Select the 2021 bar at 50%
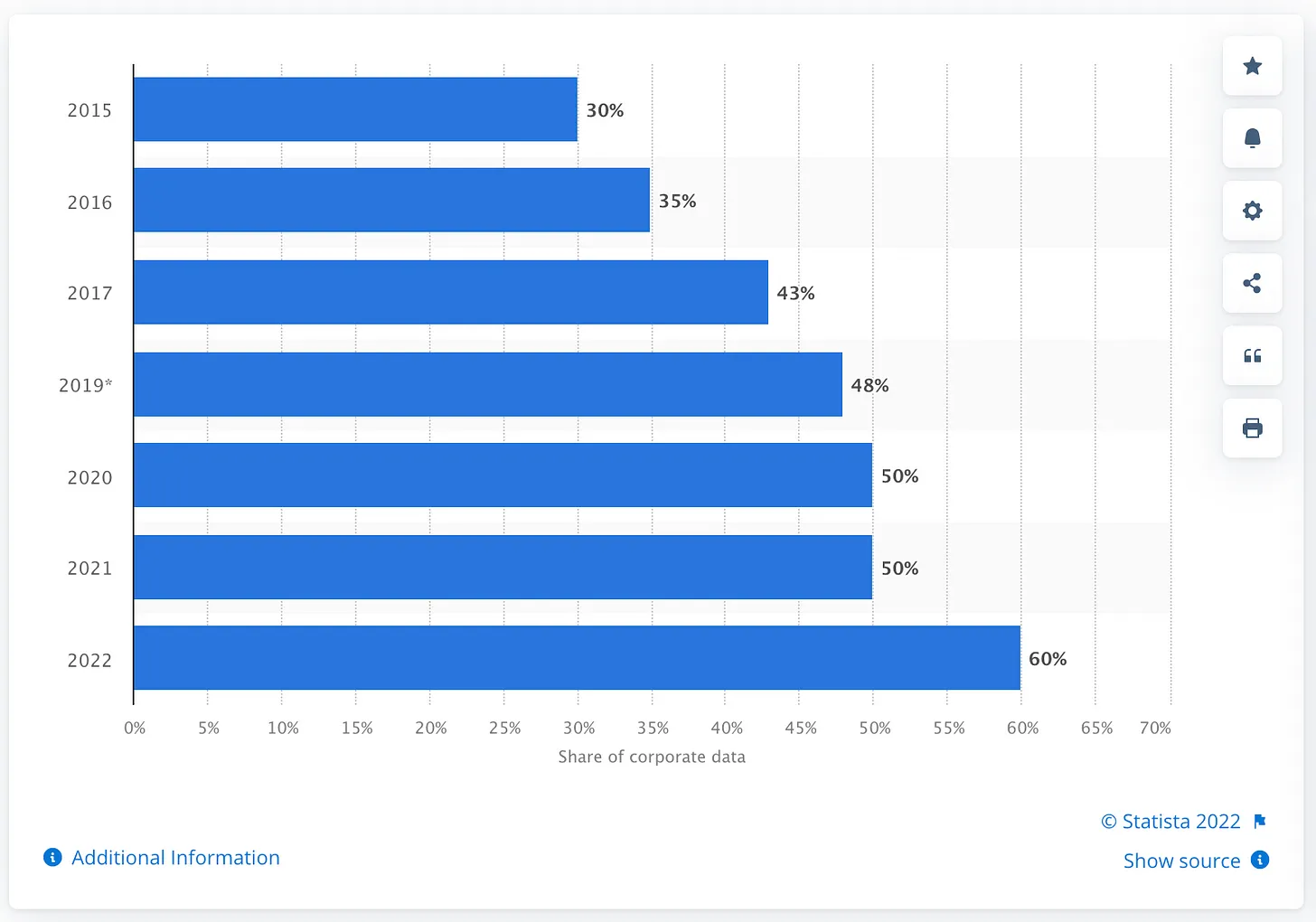Screen dimensions: 1316x922 point(503,567)
